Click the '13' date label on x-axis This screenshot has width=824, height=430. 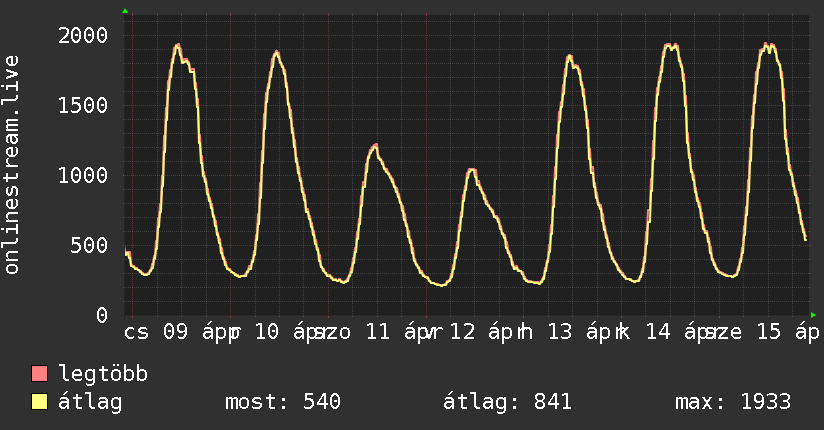pyautogui.click(x=560, y=332)
